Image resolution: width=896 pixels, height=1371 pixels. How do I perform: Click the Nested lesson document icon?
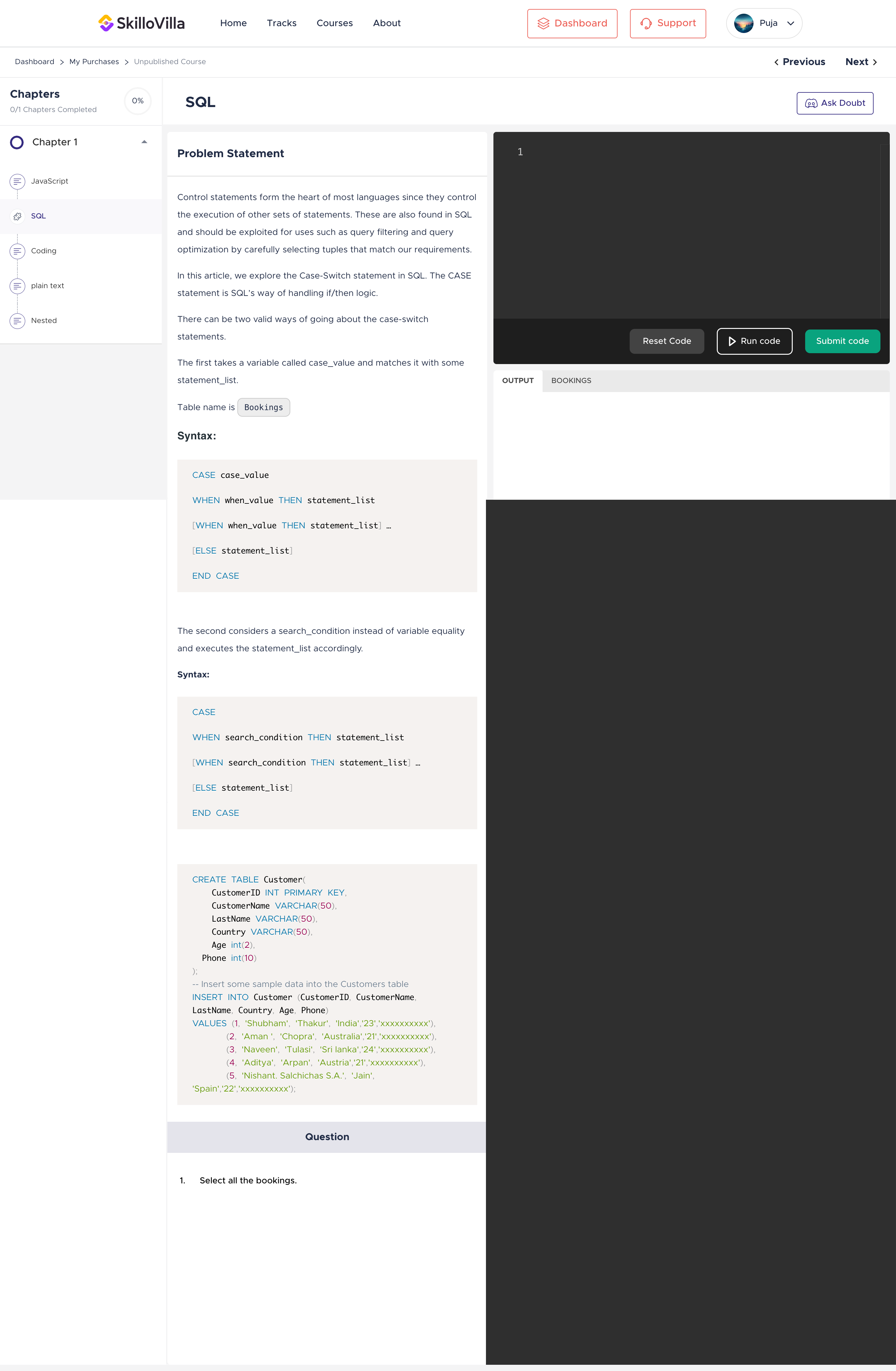17,321
